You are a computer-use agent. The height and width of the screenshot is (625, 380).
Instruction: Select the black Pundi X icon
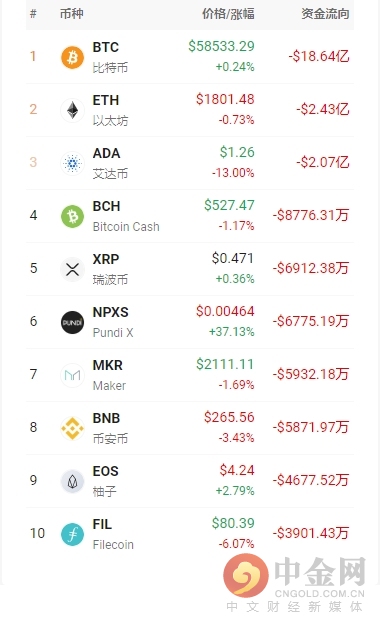(72, 322)
